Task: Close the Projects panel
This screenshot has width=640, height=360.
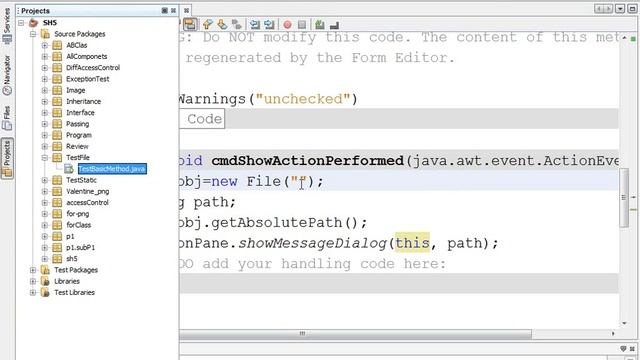Action: (173, 11)
